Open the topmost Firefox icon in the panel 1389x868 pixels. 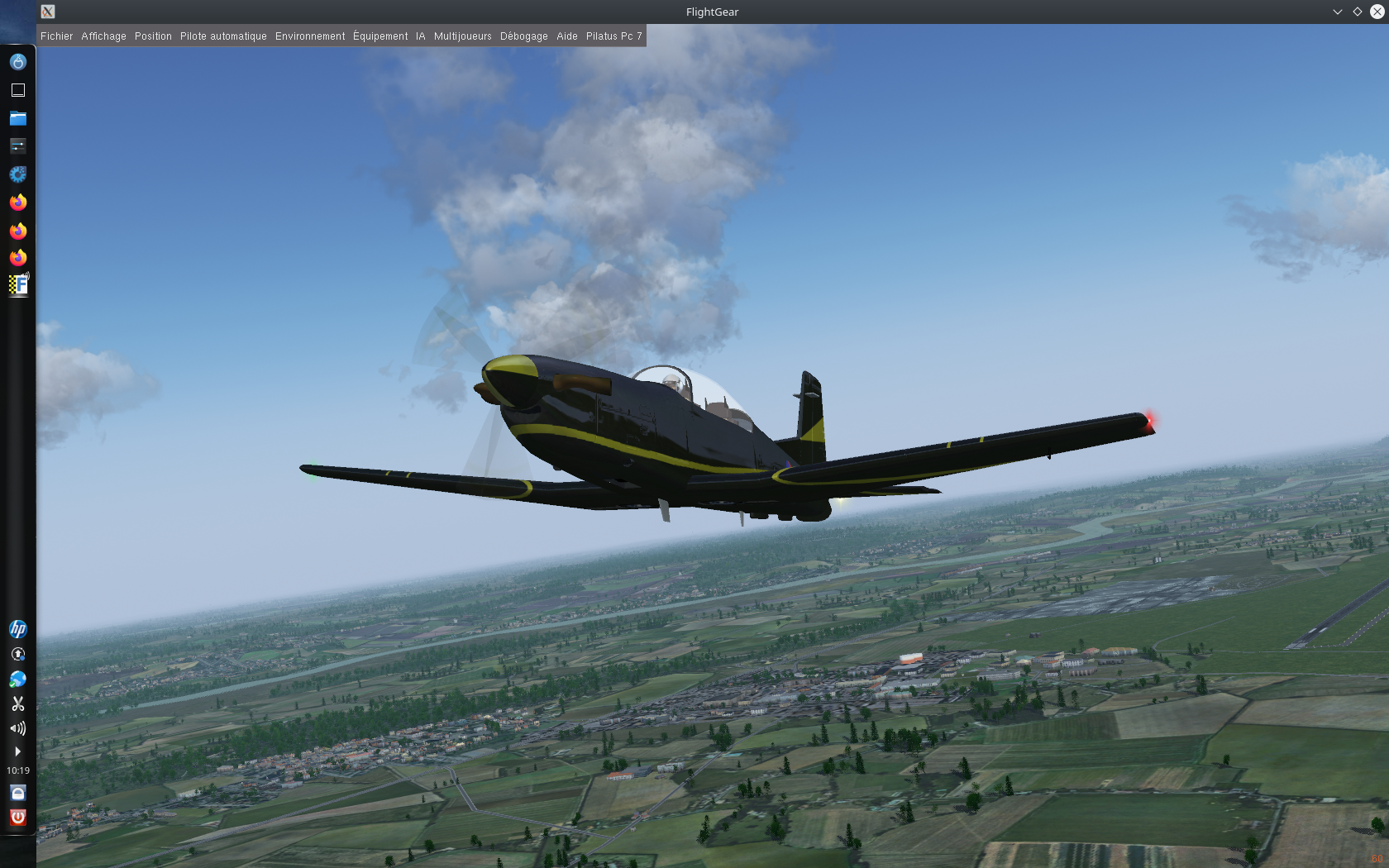17,203
